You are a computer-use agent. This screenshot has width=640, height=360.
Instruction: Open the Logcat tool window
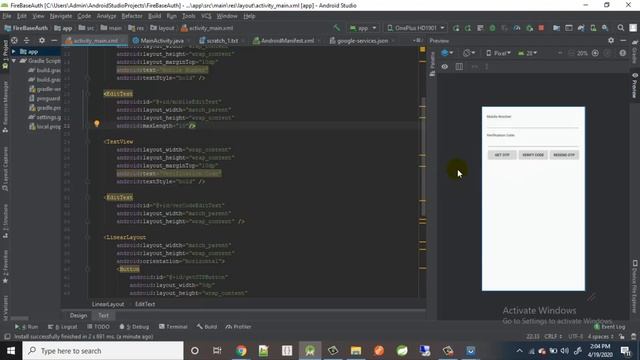tap(62, 327)
